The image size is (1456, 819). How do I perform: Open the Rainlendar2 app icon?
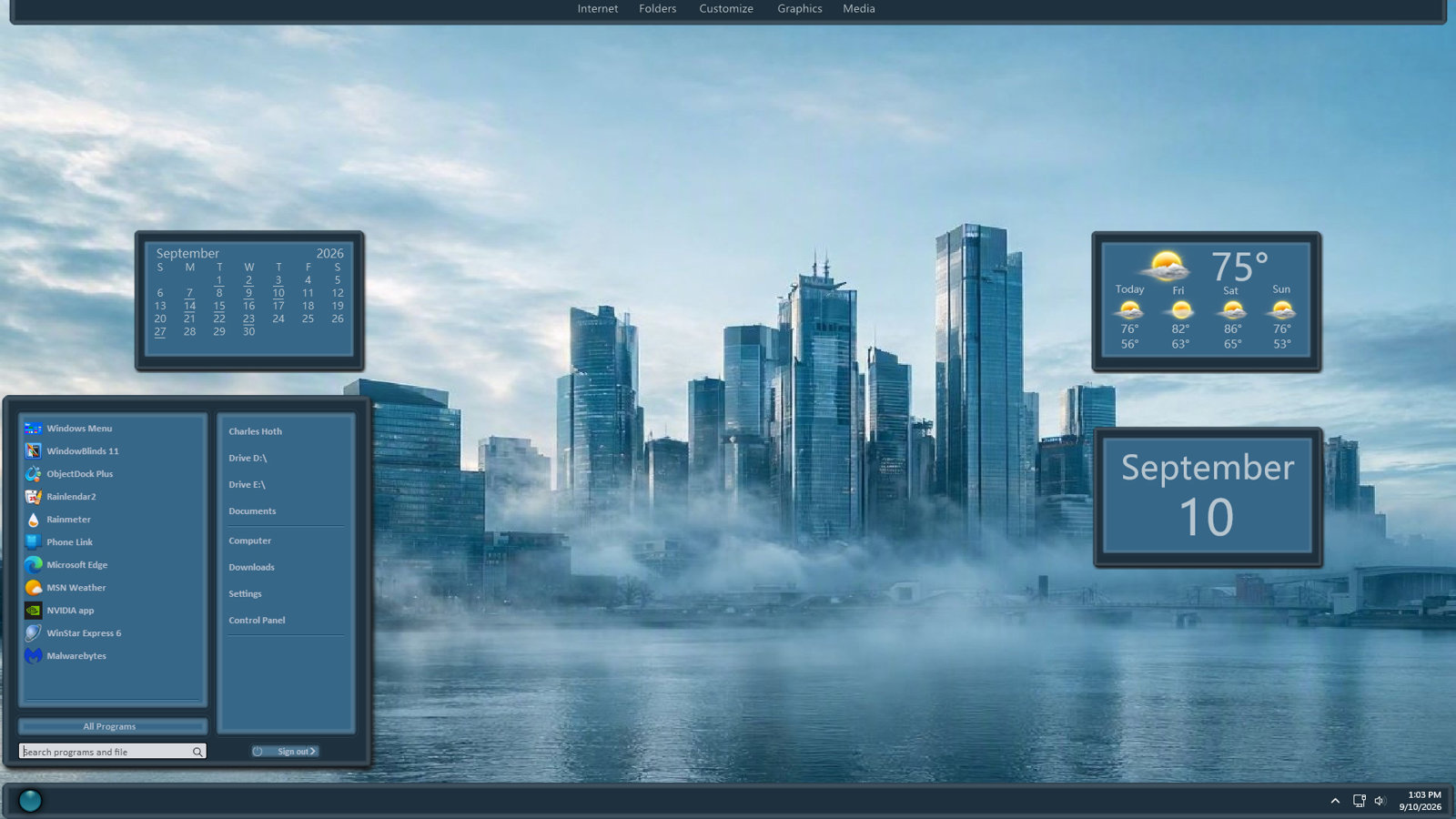pos(33,497)
